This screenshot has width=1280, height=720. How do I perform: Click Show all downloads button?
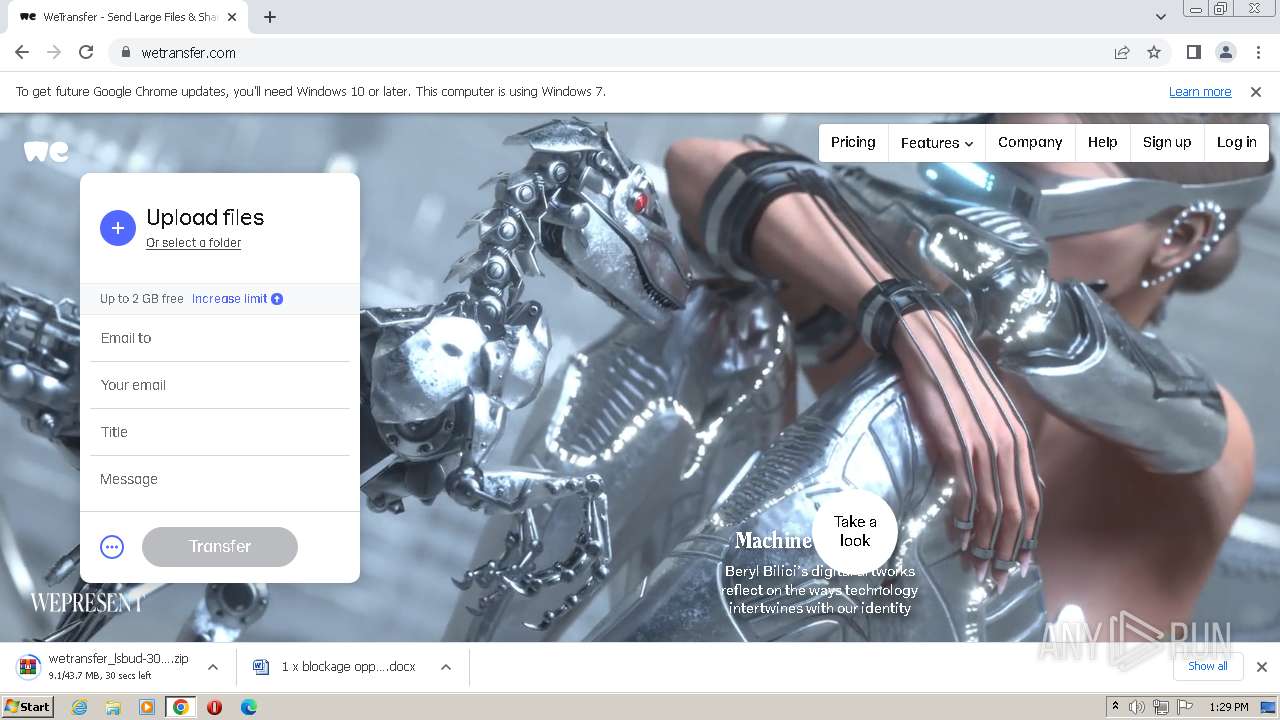click(x=1208, y=666)
